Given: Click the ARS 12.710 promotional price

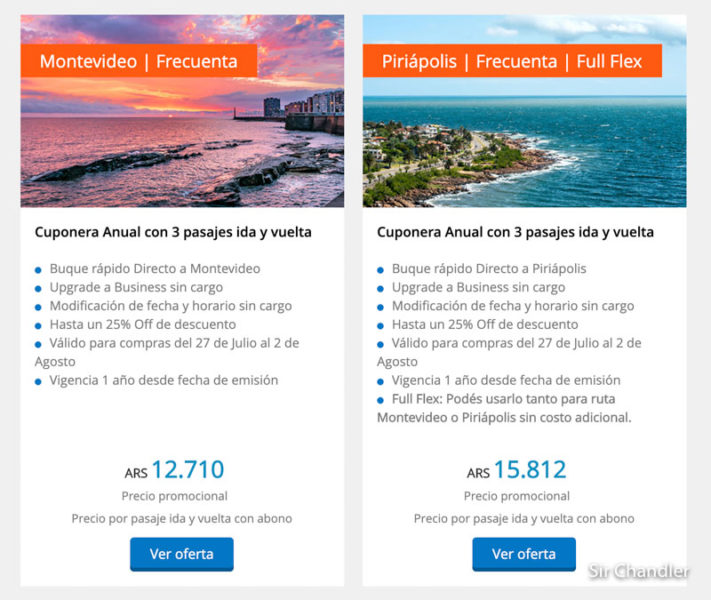Looking at the screenshot, I should click(175, 470).
